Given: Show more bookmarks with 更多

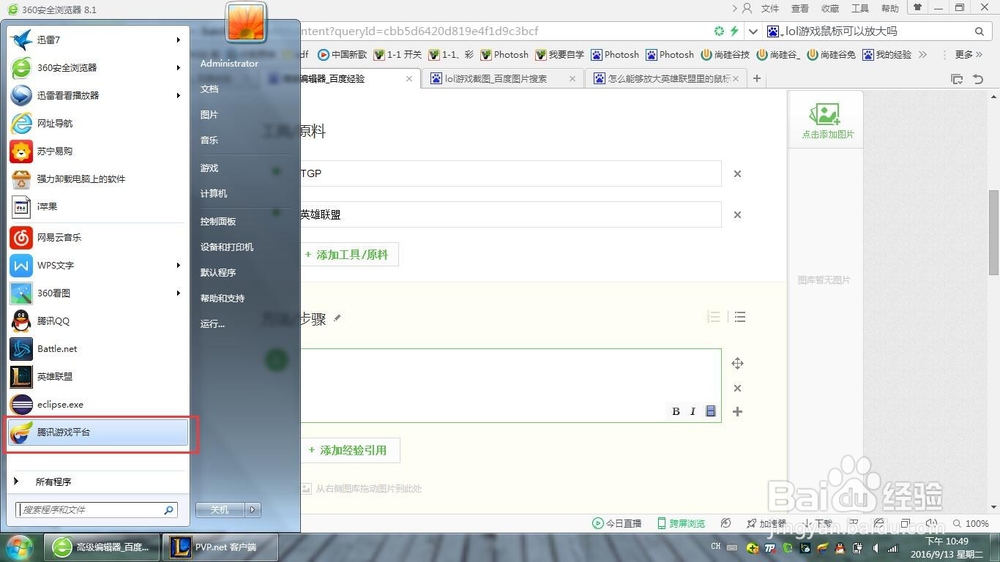Looking at the screenshot, I should click(x=967, y=55).
